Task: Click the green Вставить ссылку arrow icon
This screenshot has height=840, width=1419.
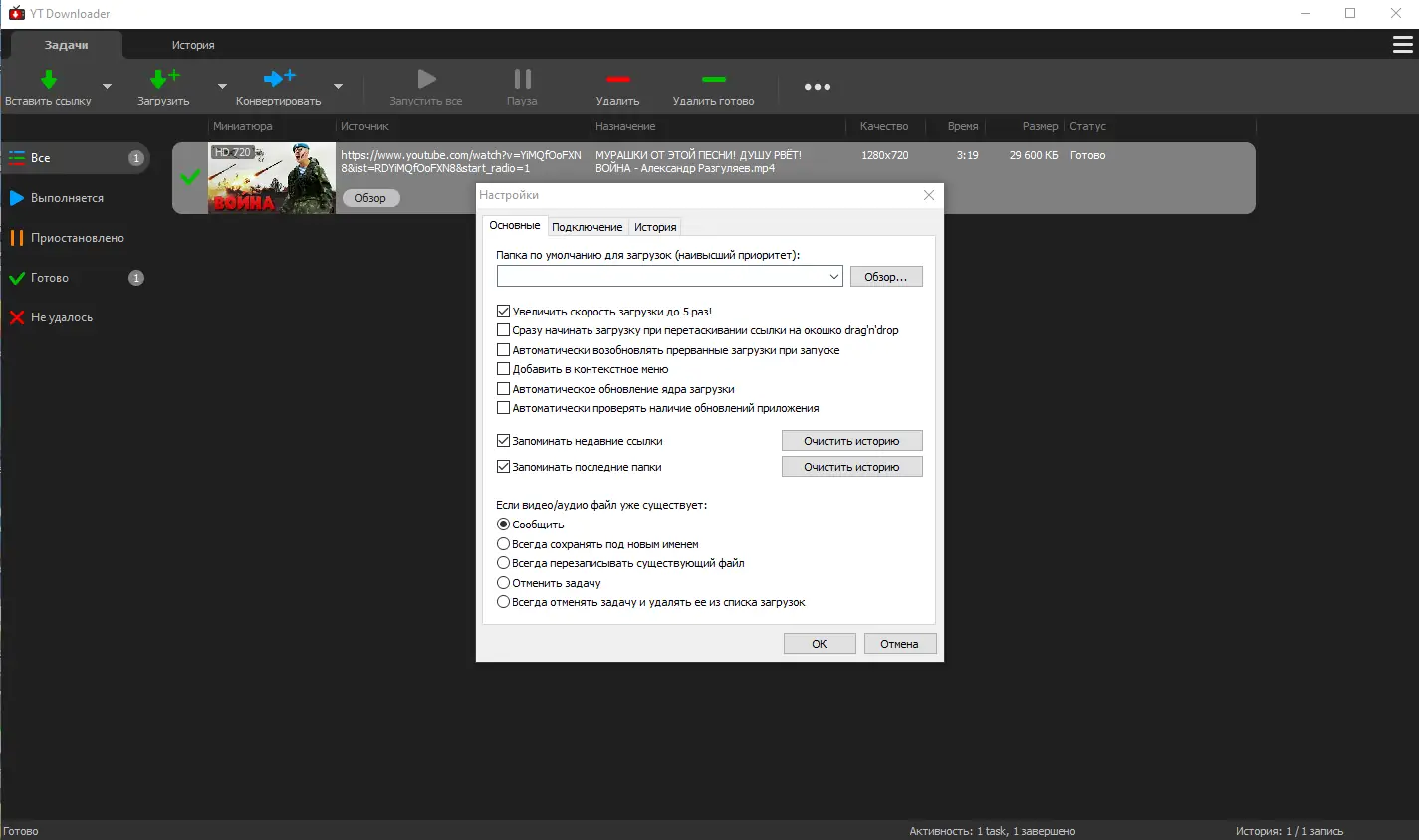Action: click(48, 79)
